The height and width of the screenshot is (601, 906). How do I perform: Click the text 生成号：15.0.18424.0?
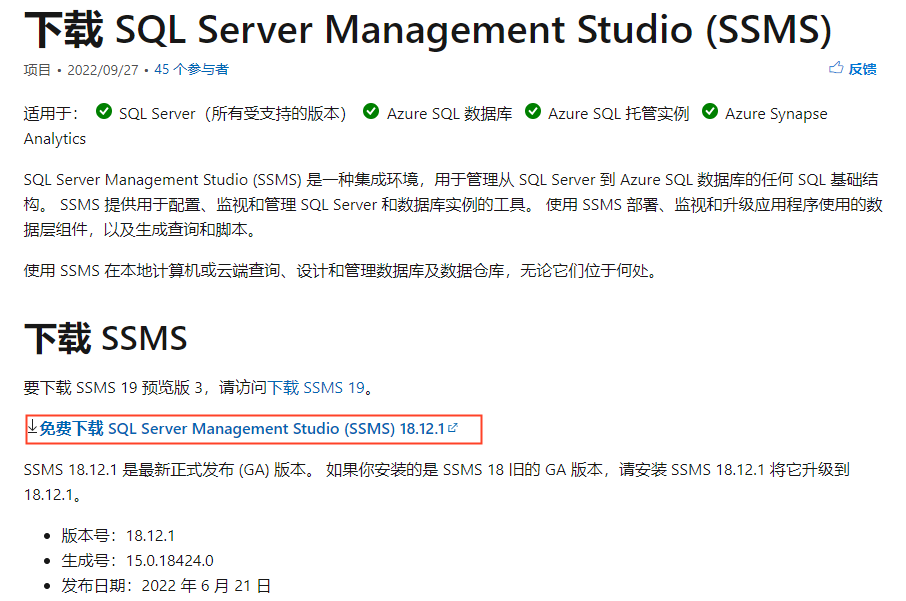point(138,561)
